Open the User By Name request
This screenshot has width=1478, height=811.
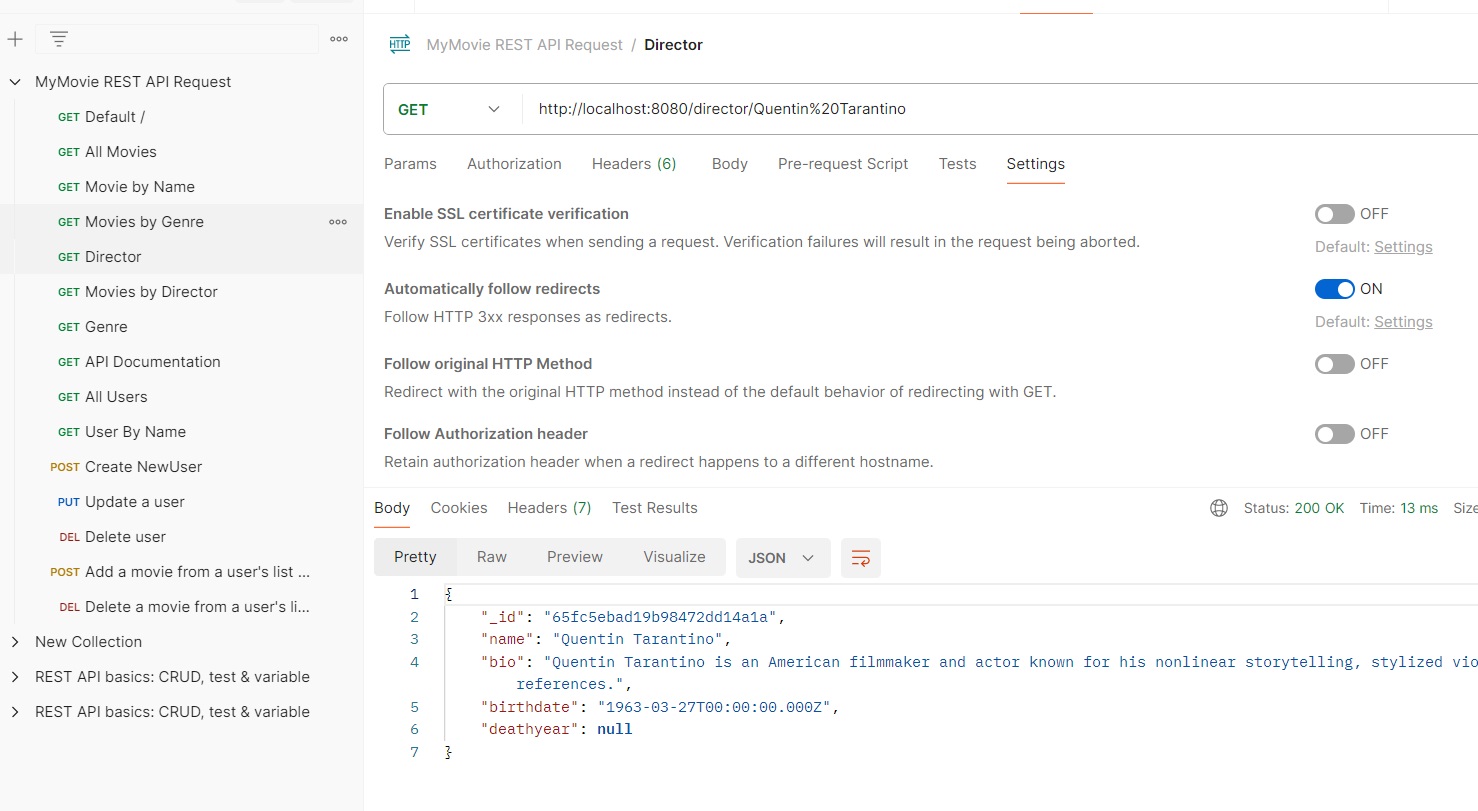[135, 432]
